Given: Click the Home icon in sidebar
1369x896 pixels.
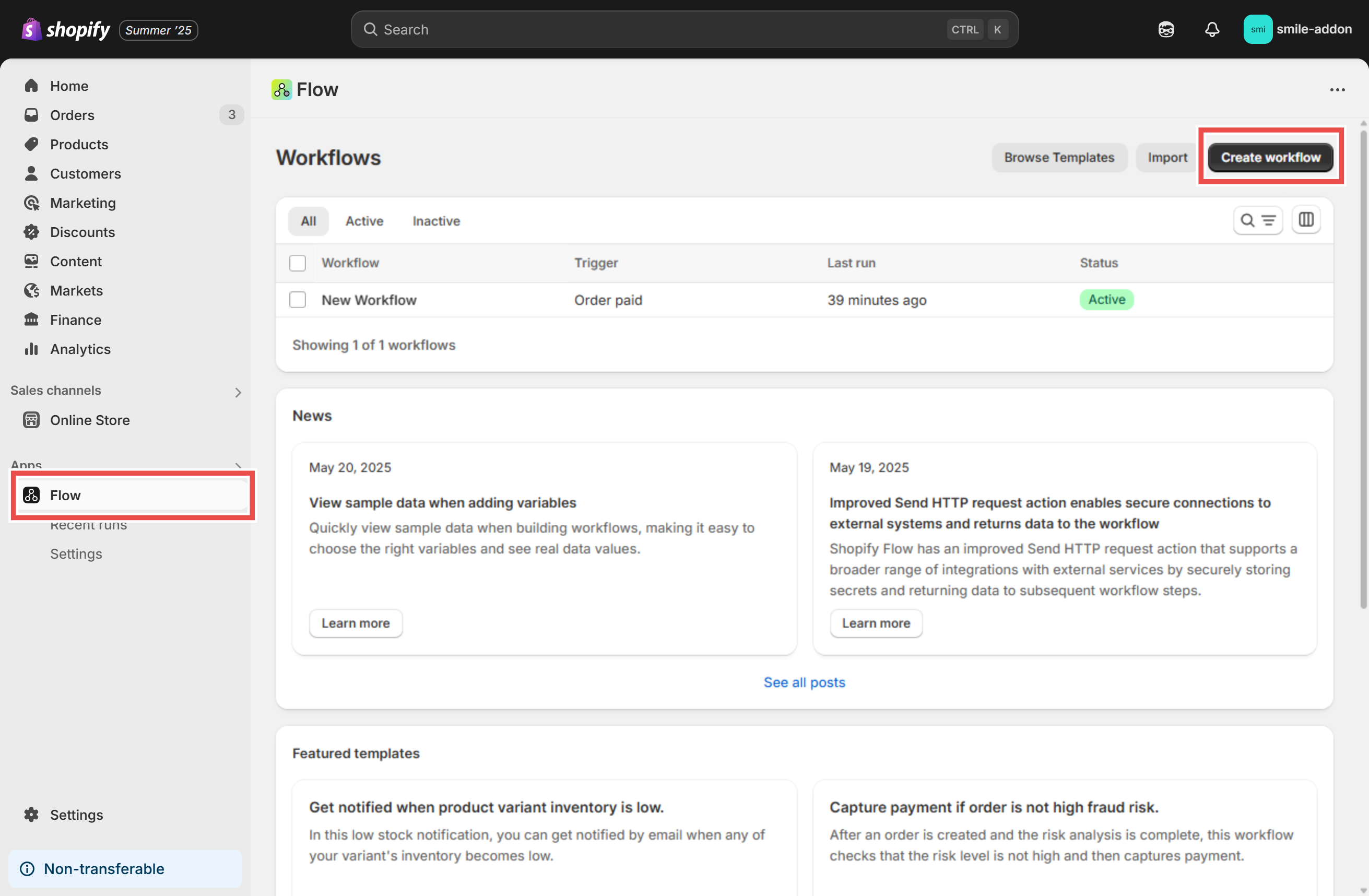Looking at the screenshot, I should [x=31, y=86].
